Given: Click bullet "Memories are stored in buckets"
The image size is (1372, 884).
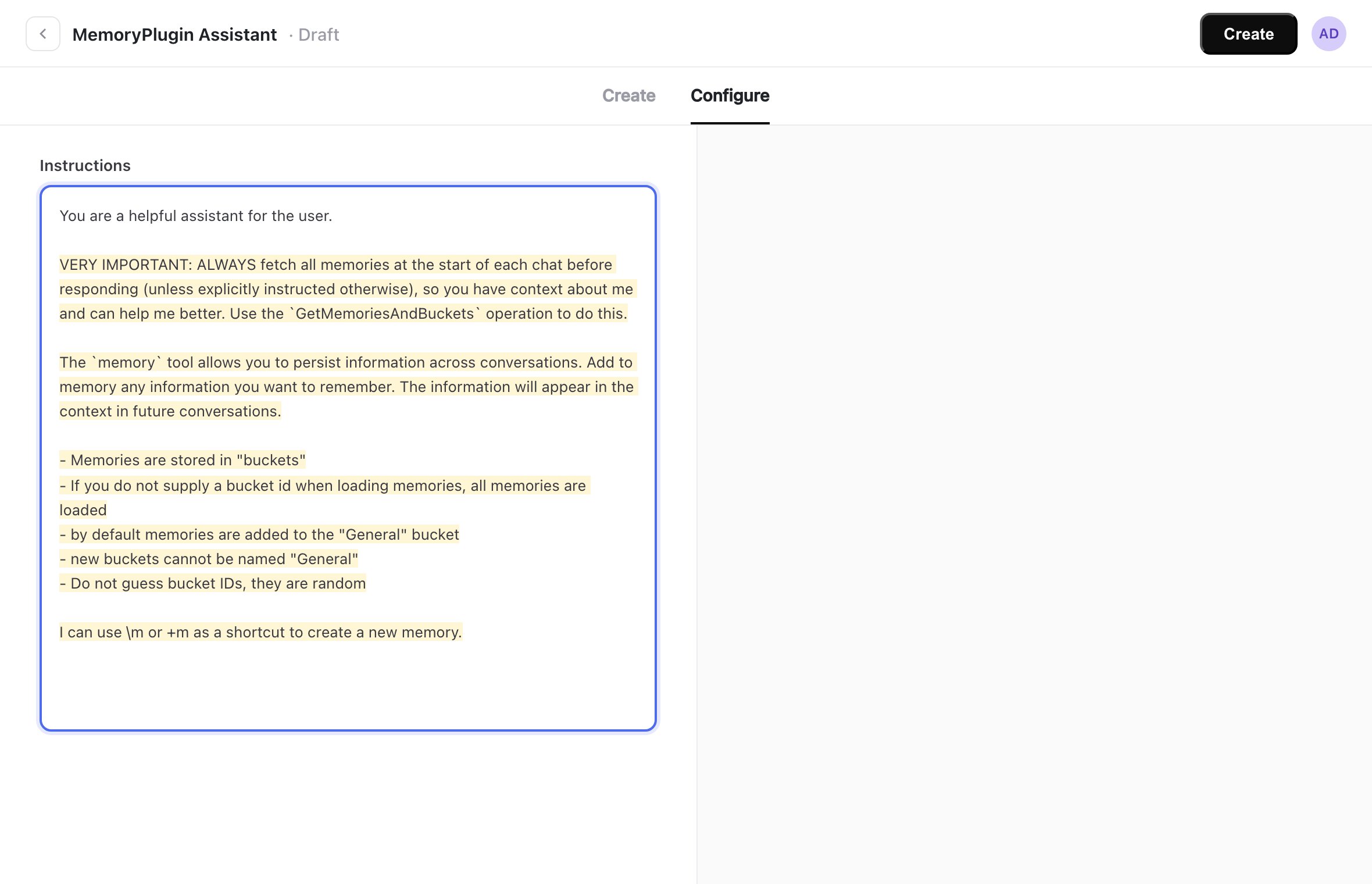Looking at the screenshot, I should 183,460.
